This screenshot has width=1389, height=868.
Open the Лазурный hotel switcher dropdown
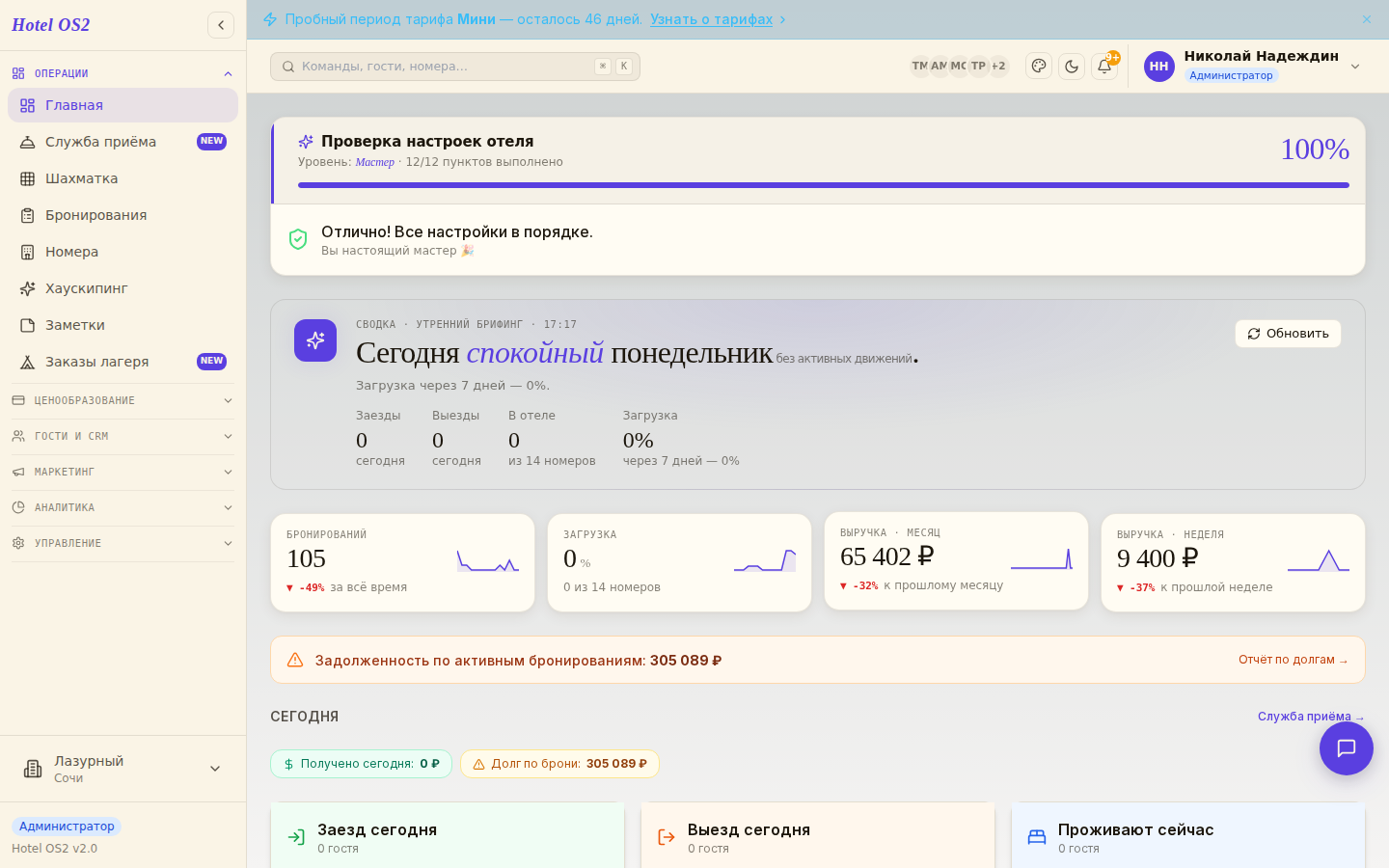coord(123,769)
